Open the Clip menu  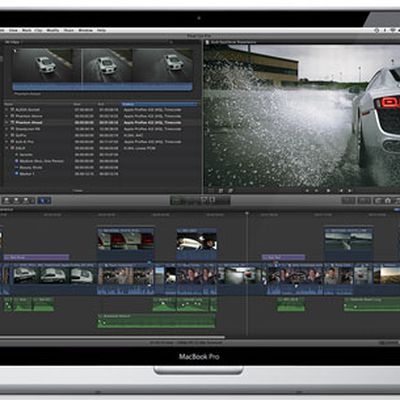(39, 30)
